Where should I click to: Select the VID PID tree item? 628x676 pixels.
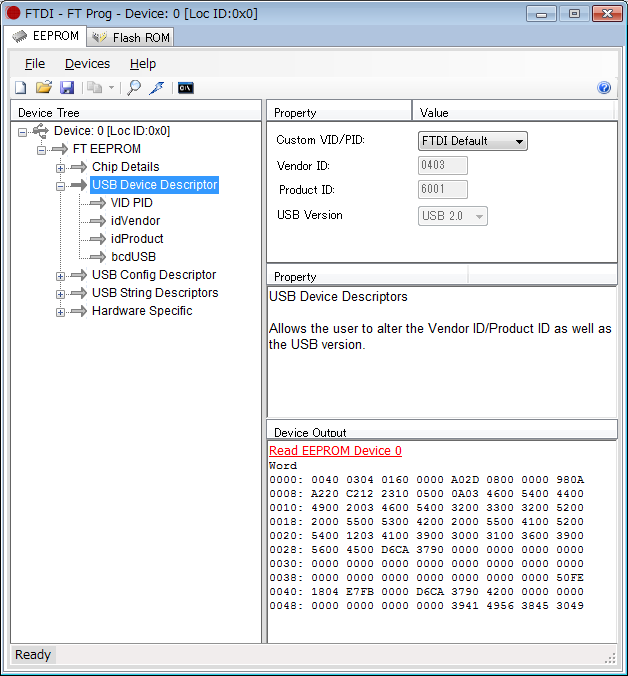point(131,203)
